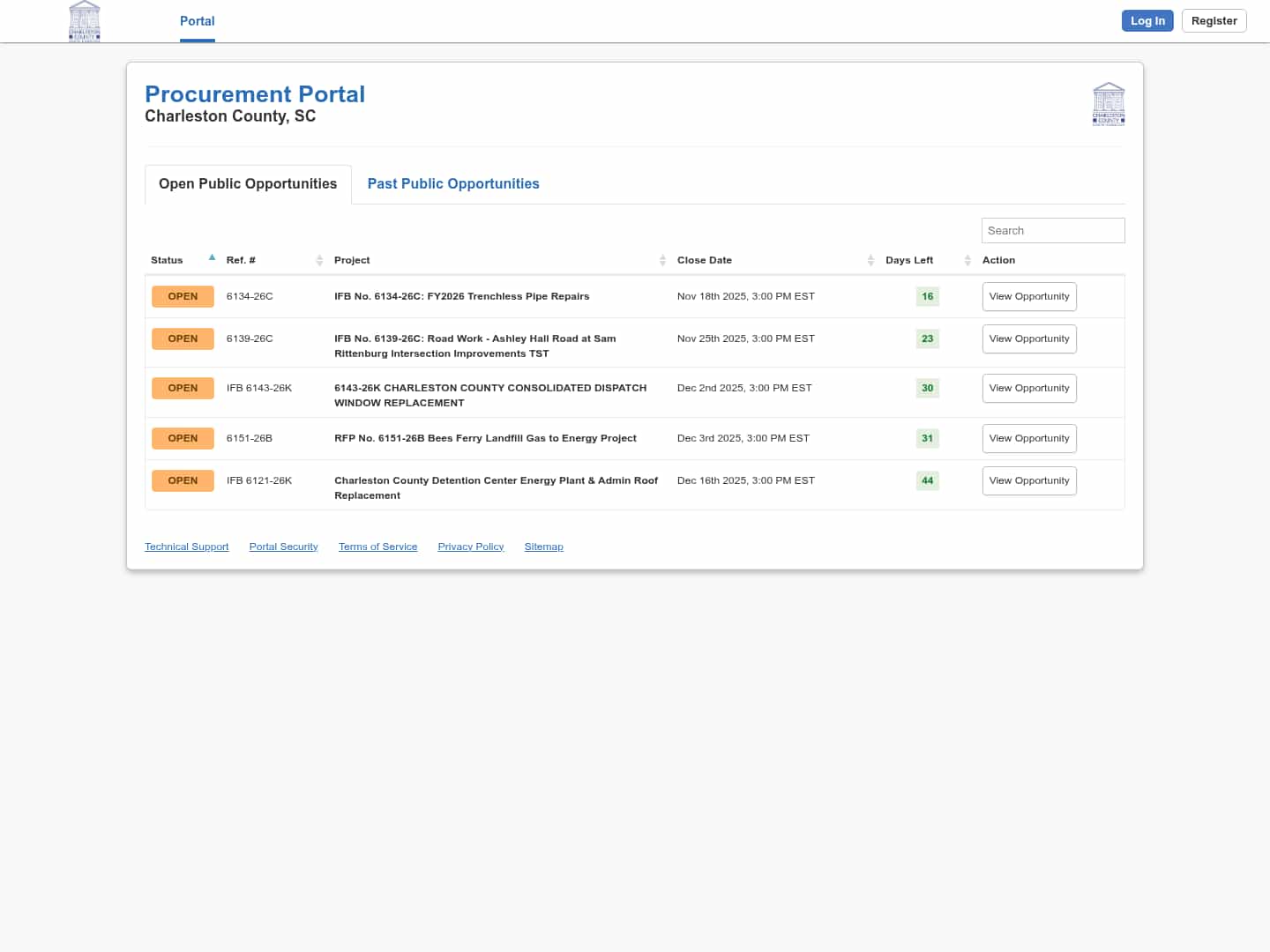This screenshot has width=1270, height=952.
Task: Sort table by Project column
Action: (x=662, y=260)
